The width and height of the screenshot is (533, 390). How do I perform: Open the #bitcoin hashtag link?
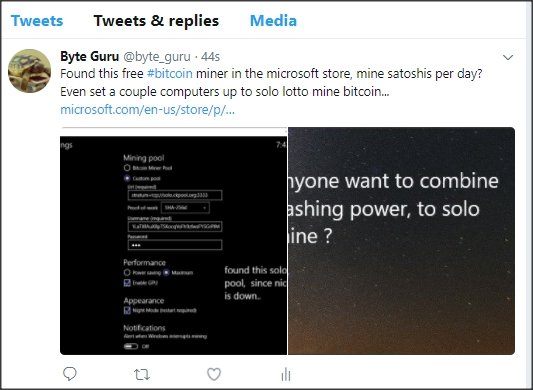pyautogui.click(x=170, y=73)
